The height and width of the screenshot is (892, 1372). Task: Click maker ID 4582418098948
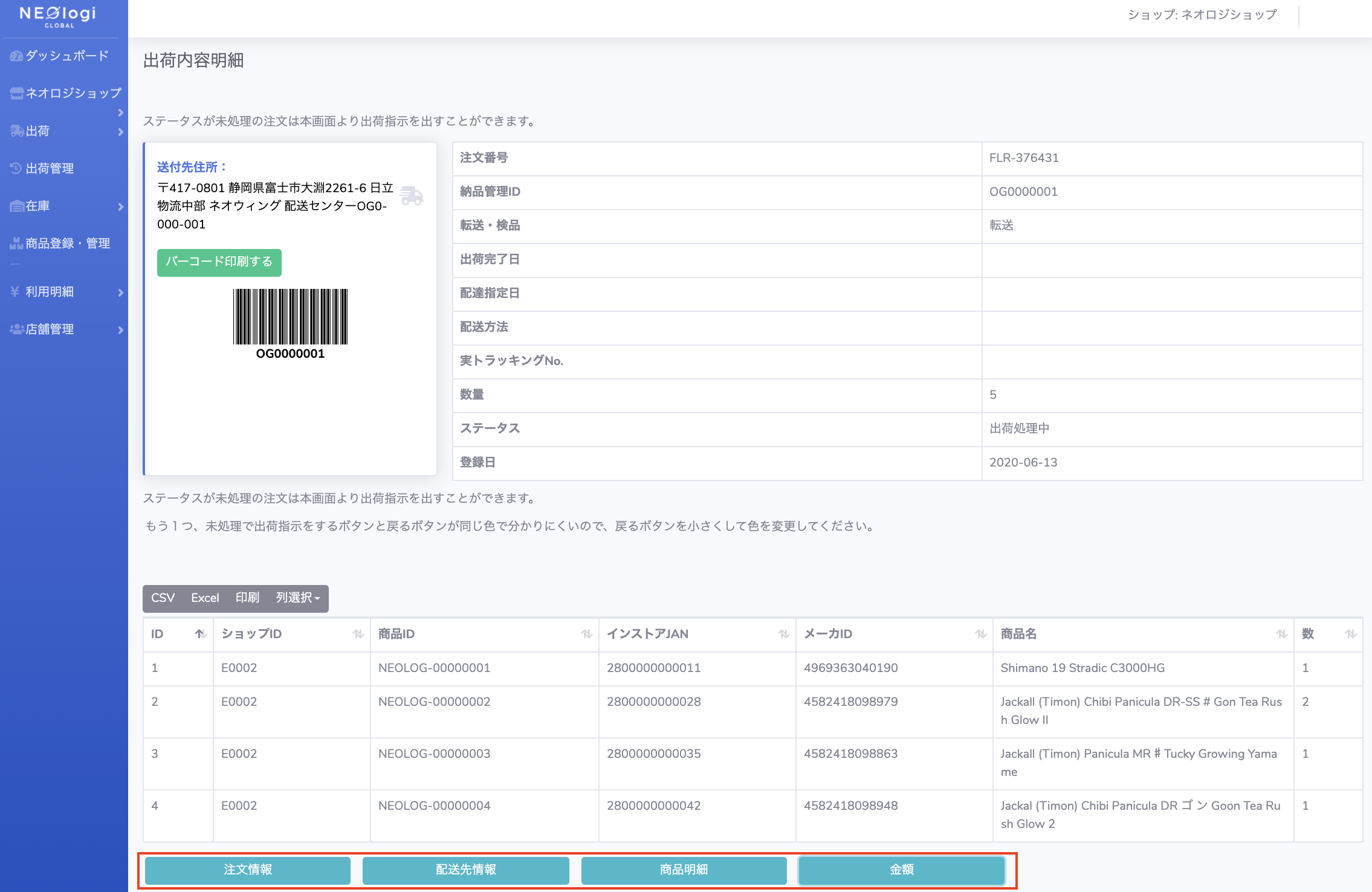[851, 806]
